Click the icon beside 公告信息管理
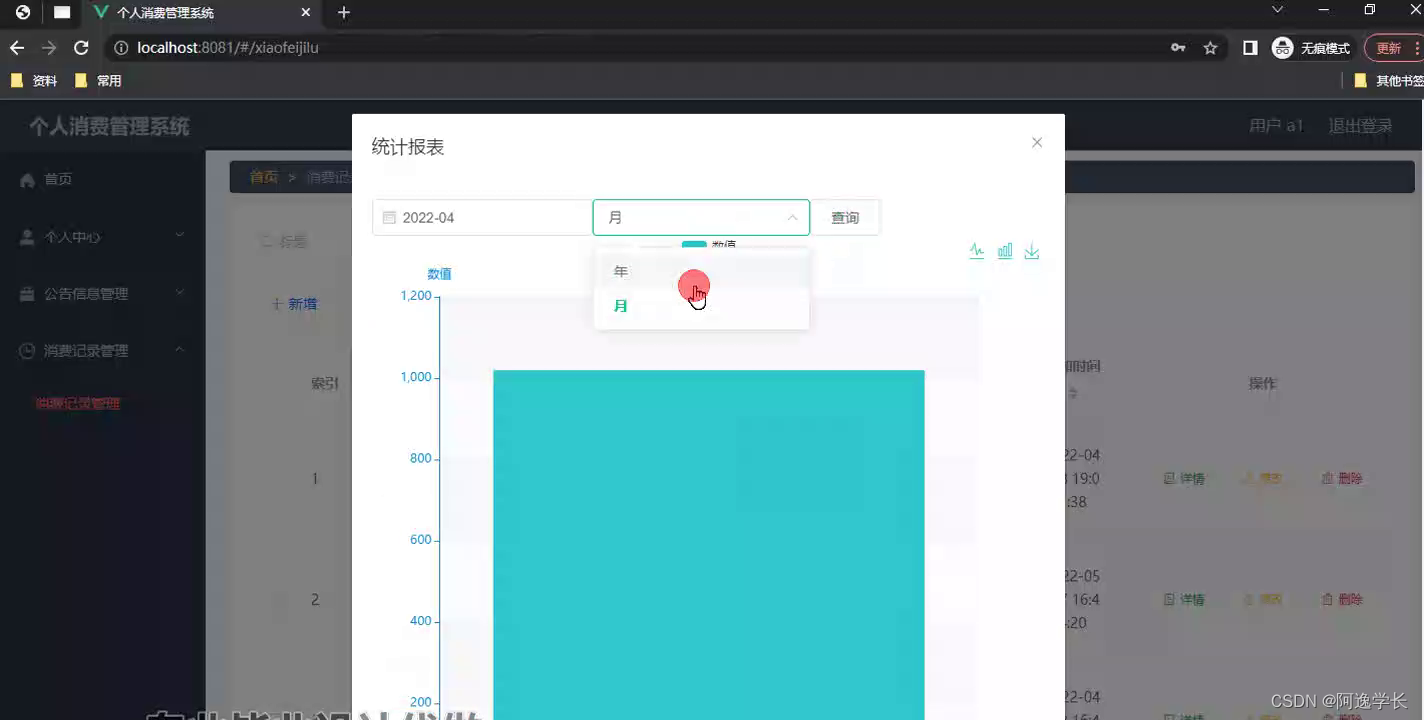The image size is (1424, 720). pyautogui.click(x=27, y=294)
